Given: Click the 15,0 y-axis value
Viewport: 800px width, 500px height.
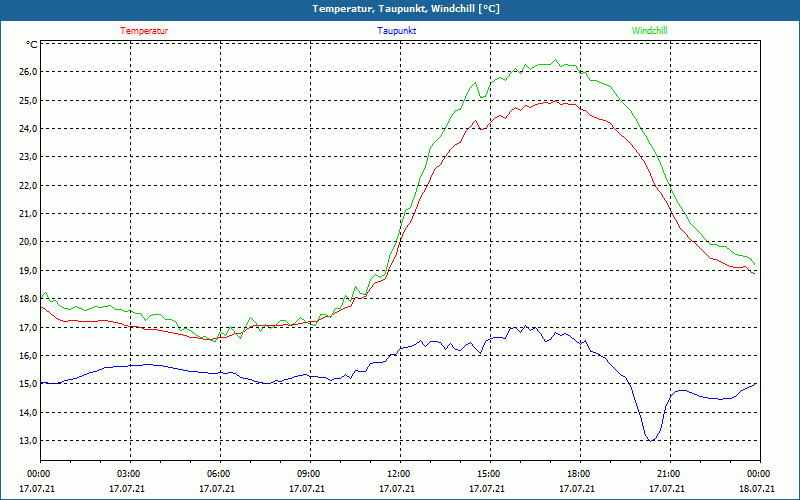Looking at the screenshot, I should click(27, 384).
